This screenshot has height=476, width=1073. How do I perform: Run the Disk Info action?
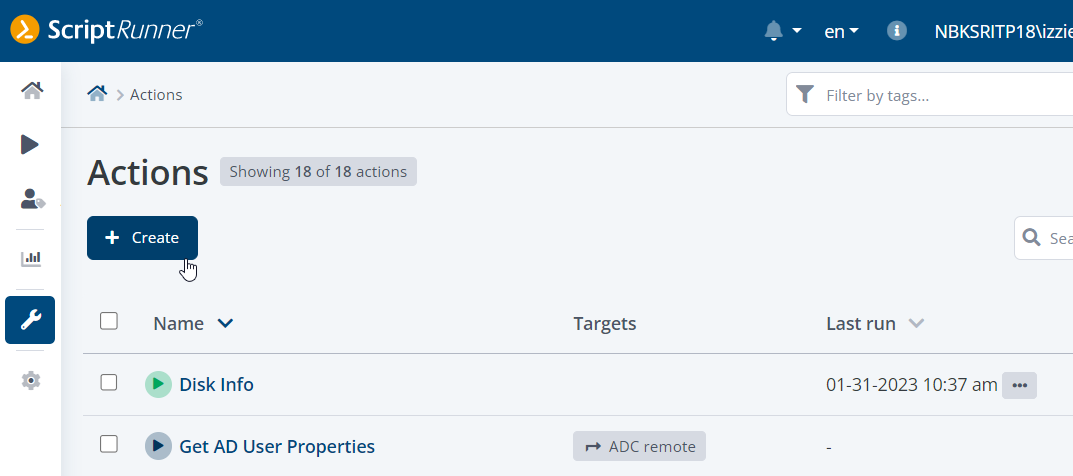tap(158, 385)
